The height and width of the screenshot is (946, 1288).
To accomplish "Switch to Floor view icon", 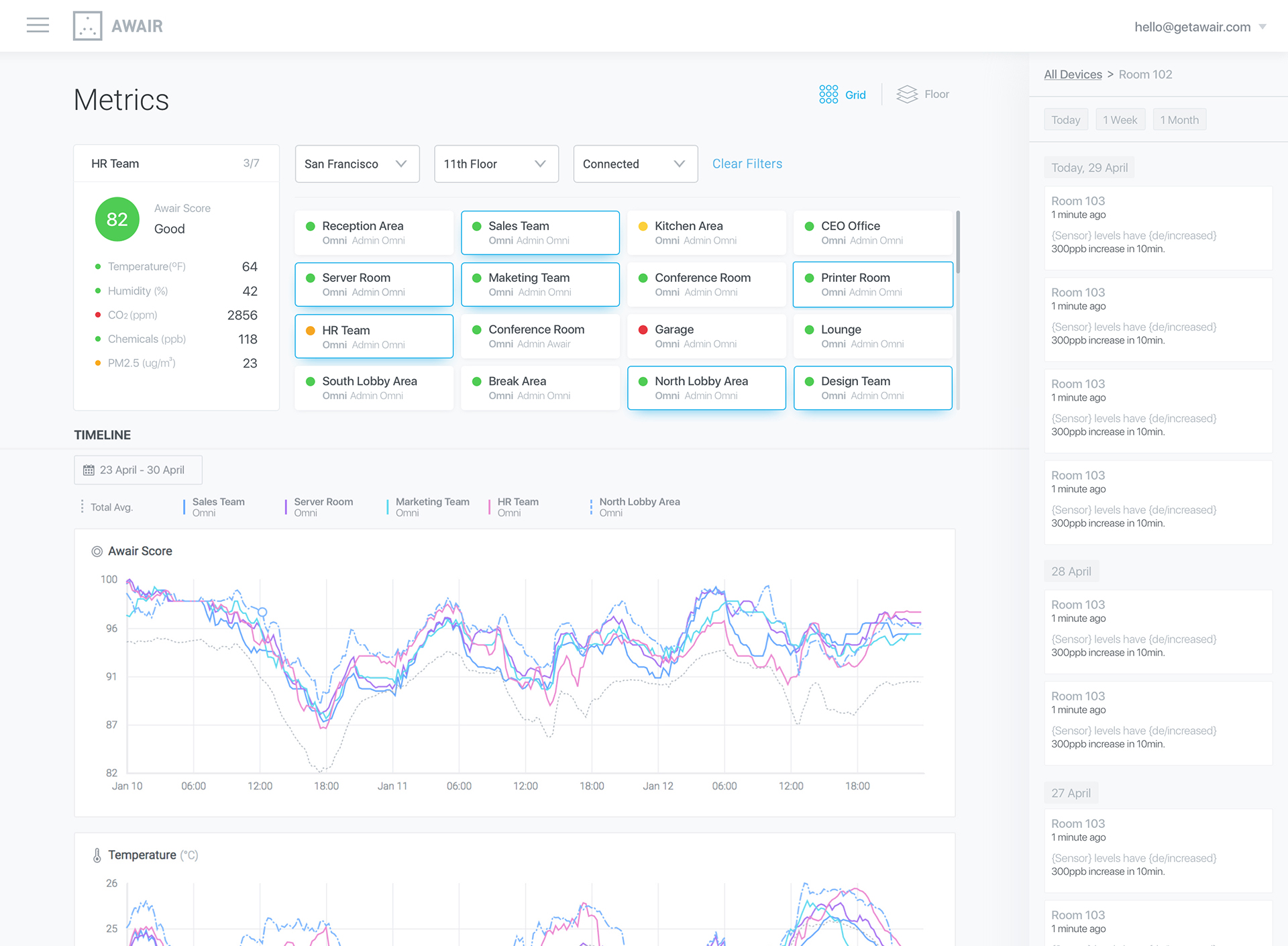I will pyautogui.click(x=907, y=95).
